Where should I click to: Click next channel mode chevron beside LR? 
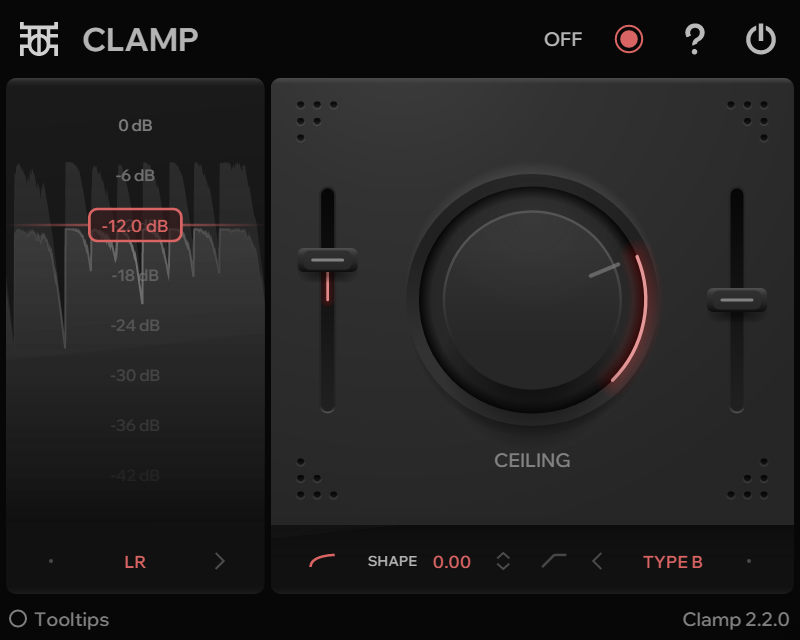220,561
